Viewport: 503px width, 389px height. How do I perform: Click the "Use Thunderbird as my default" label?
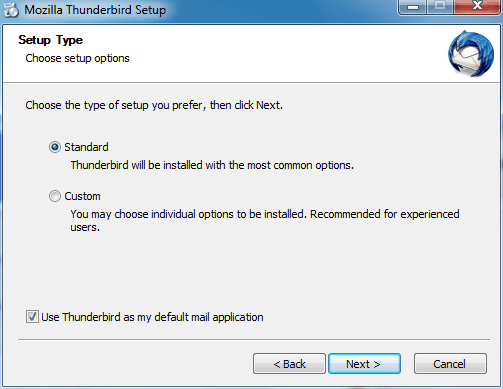tap(152, 317)
